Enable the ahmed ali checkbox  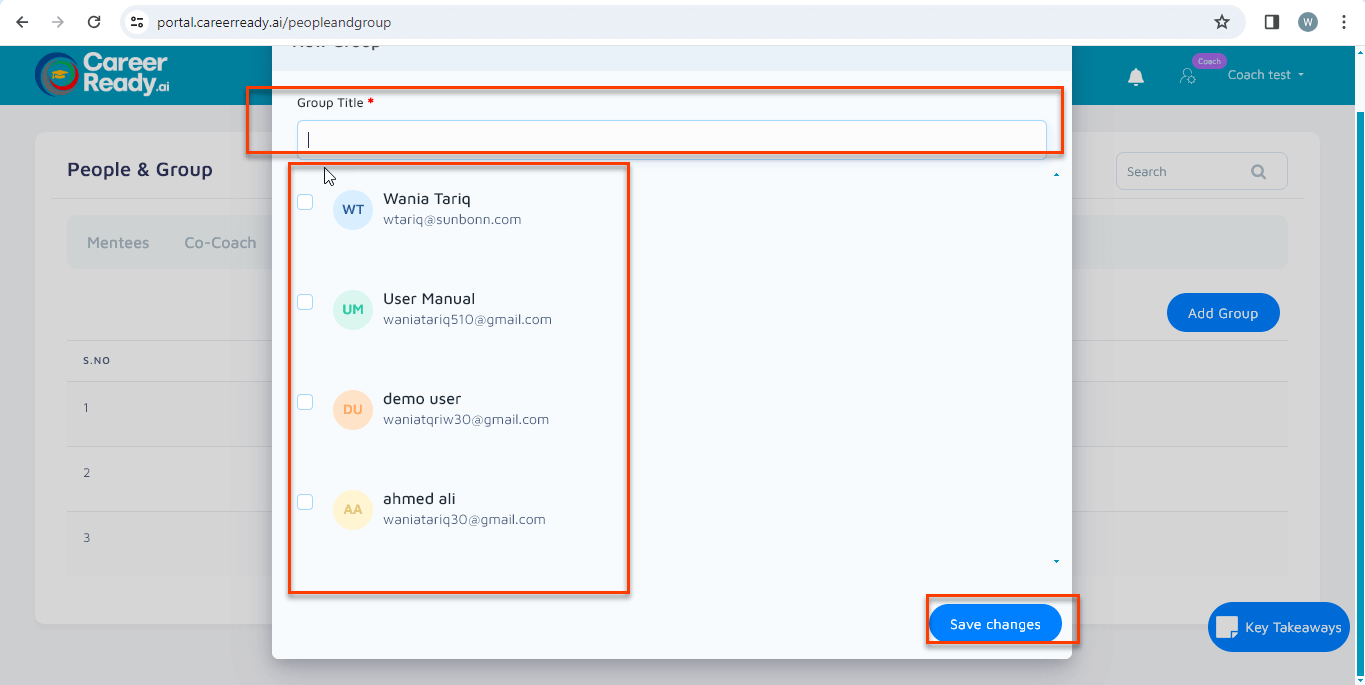305,502
